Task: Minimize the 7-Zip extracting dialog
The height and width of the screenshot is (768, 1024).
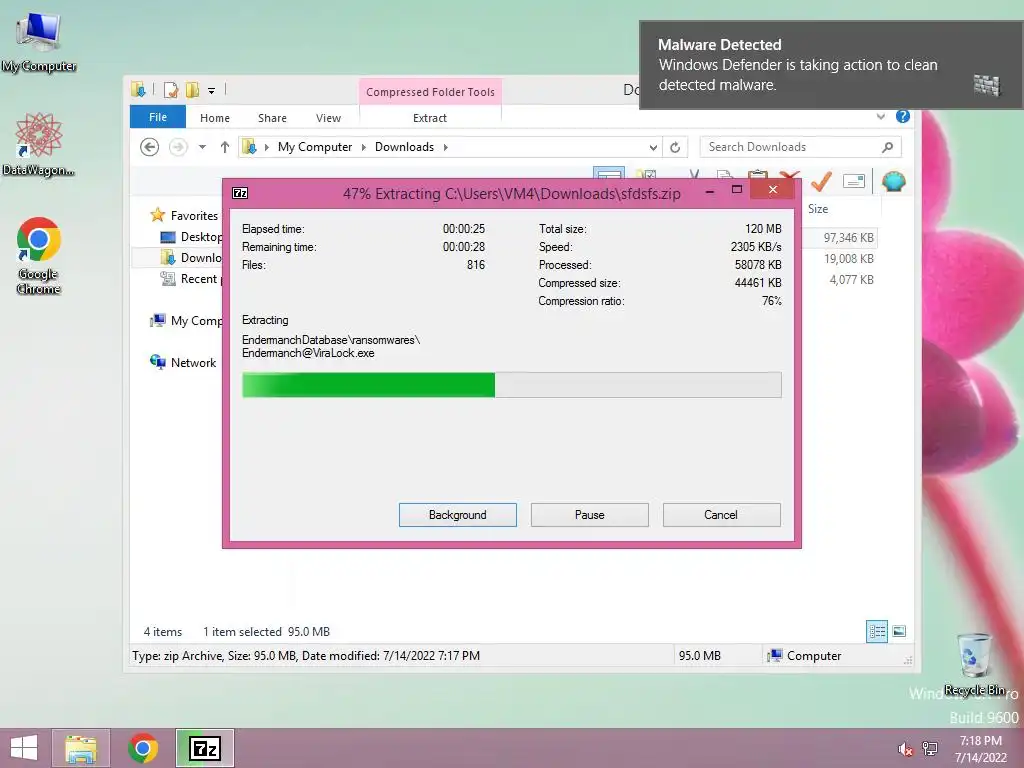Action: pyautogui.click(x=710, y=191)
